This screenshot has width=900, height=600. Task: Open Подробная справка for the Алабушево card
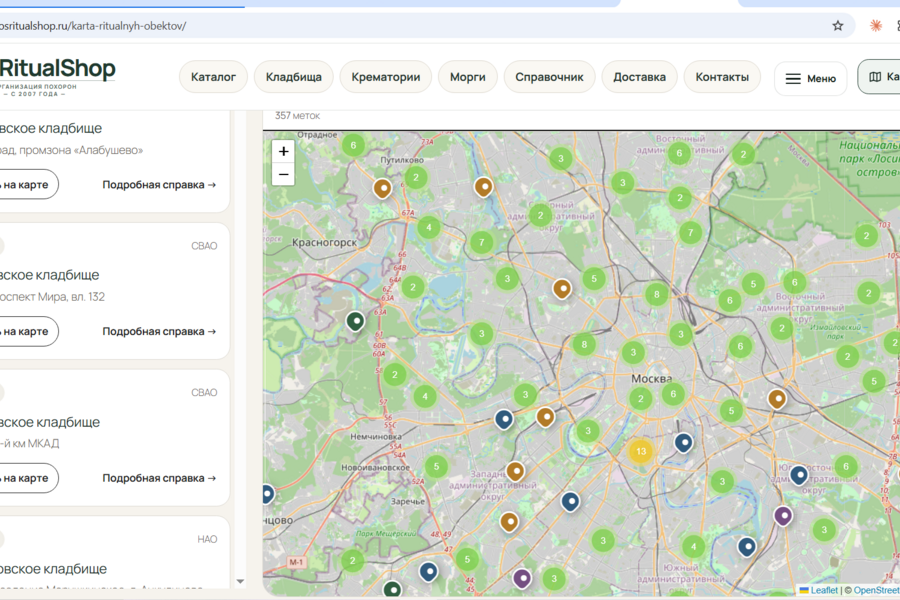[159, 185]
